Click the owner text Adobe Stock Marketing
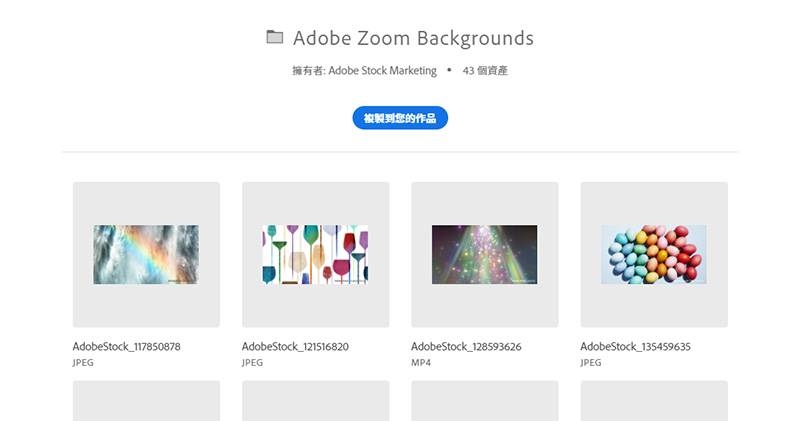 point(383,70)
